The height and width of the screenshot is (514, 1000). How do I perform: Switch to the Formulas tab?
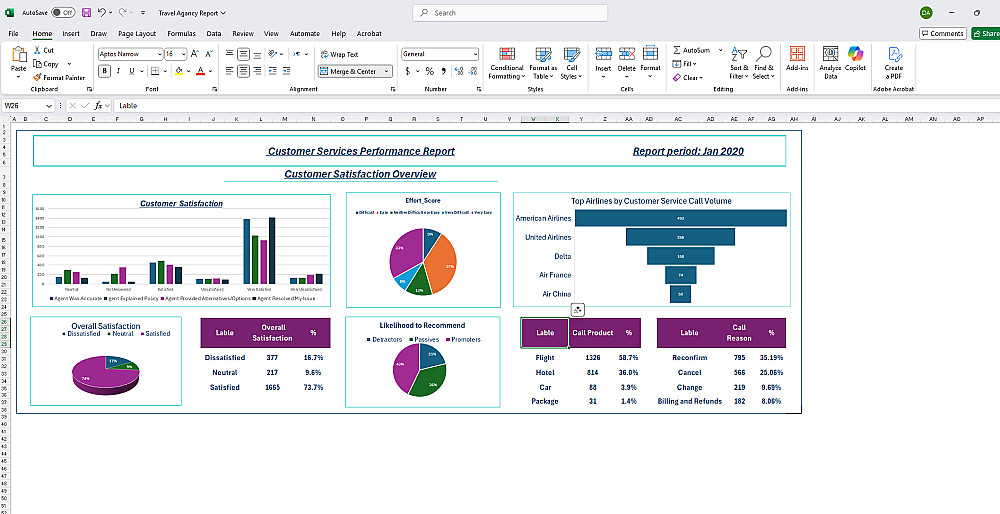click(181, 33)
